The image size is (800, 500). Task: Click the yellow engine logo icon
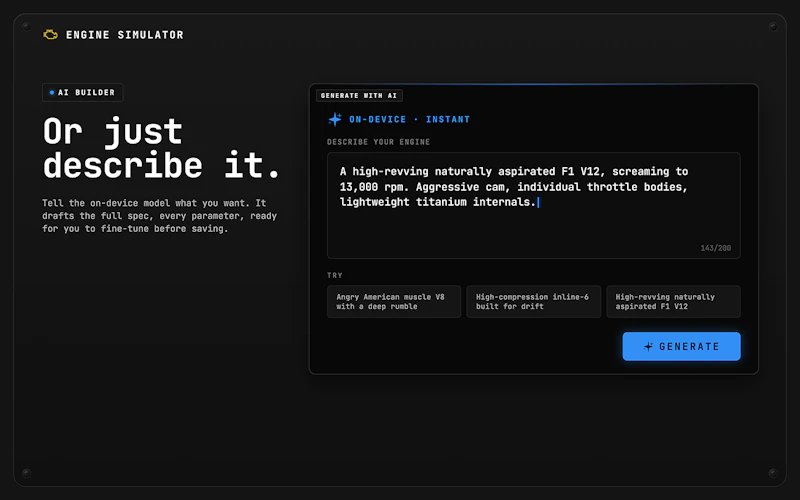tap(50, 35)
